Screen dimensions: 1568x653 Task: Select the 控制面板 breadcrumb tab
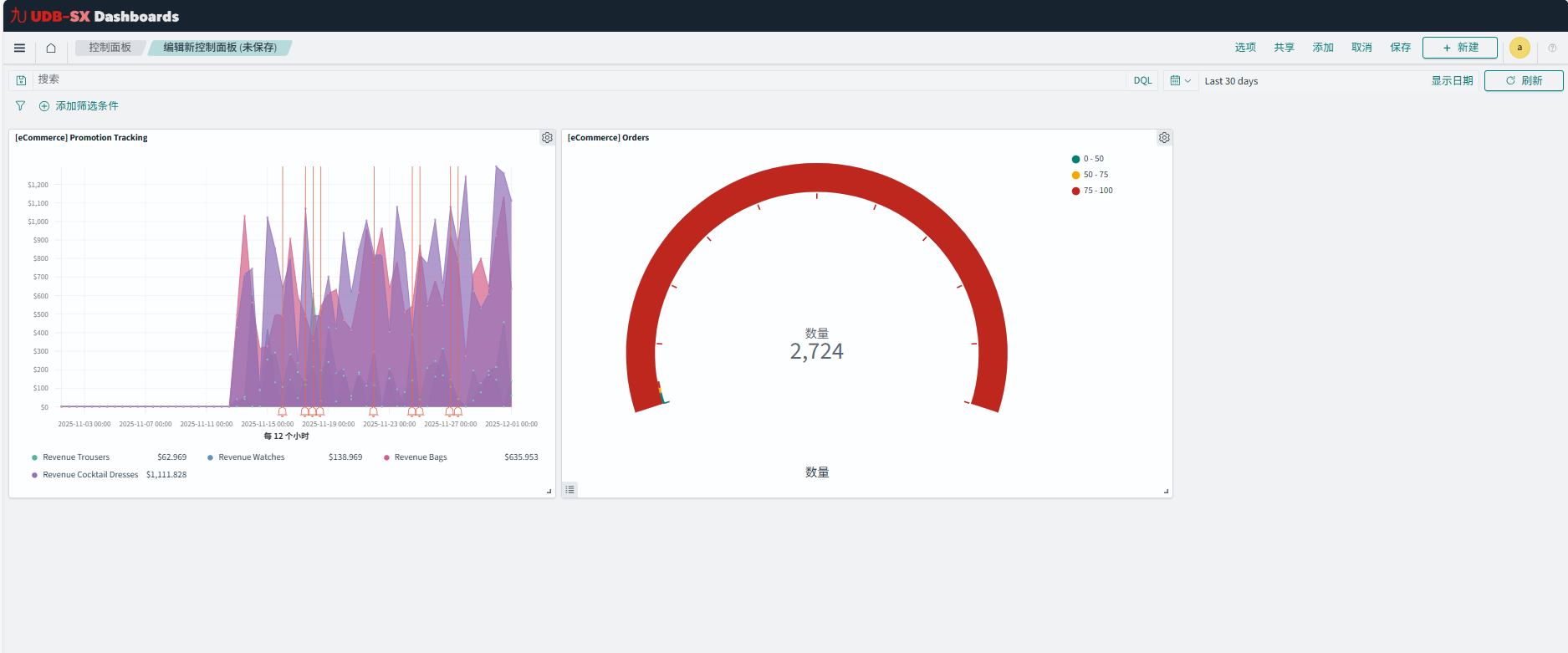pos(110,48)
